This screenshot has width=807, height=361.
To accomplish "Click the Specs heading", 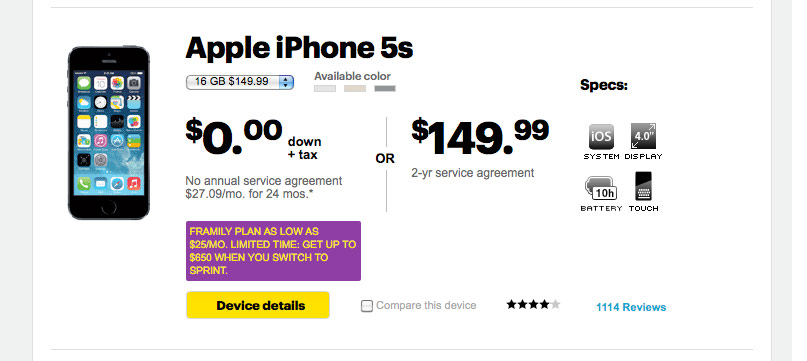I will [604, 85].
